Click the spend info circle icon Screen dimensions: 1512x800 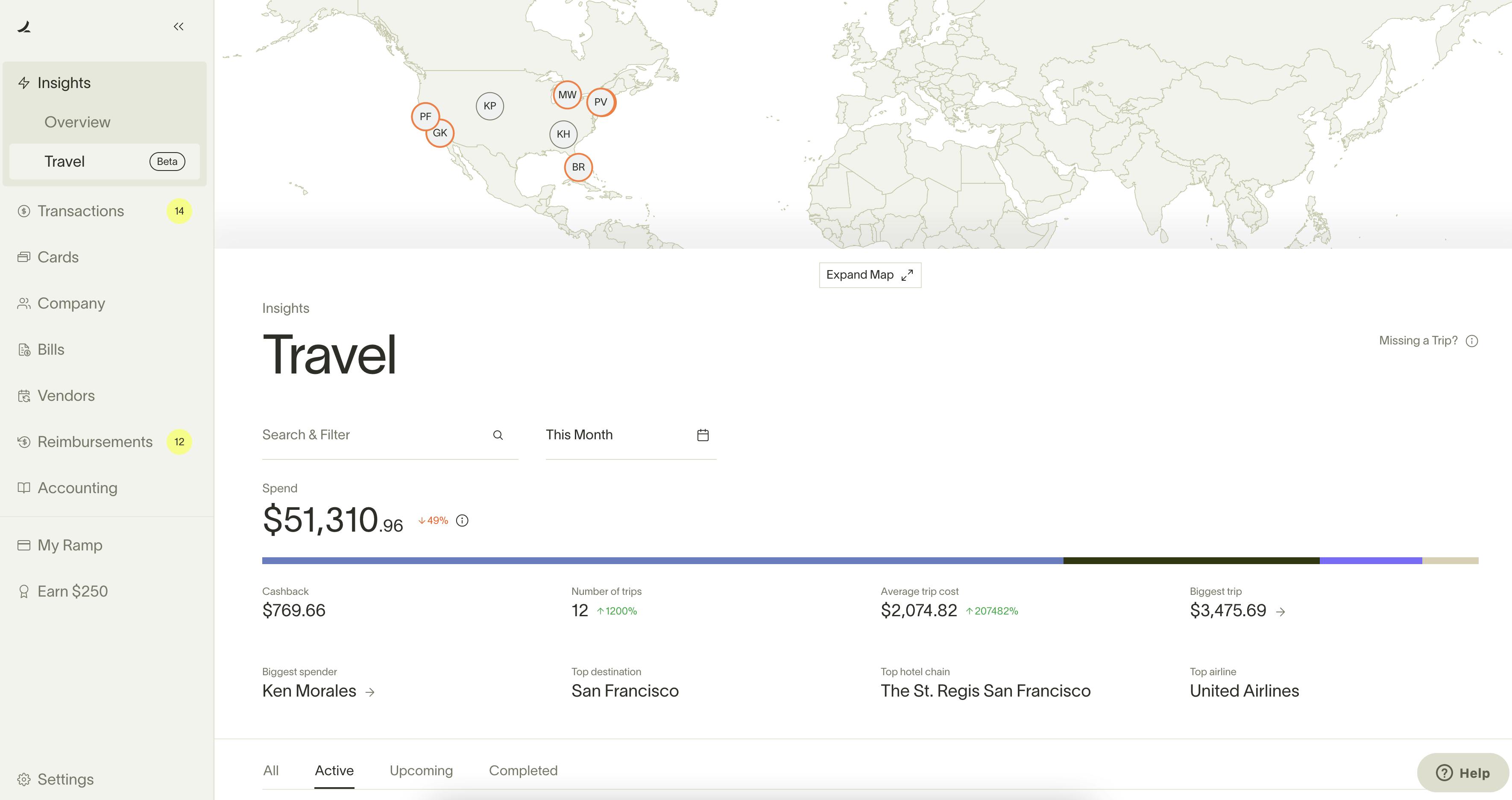463,521
